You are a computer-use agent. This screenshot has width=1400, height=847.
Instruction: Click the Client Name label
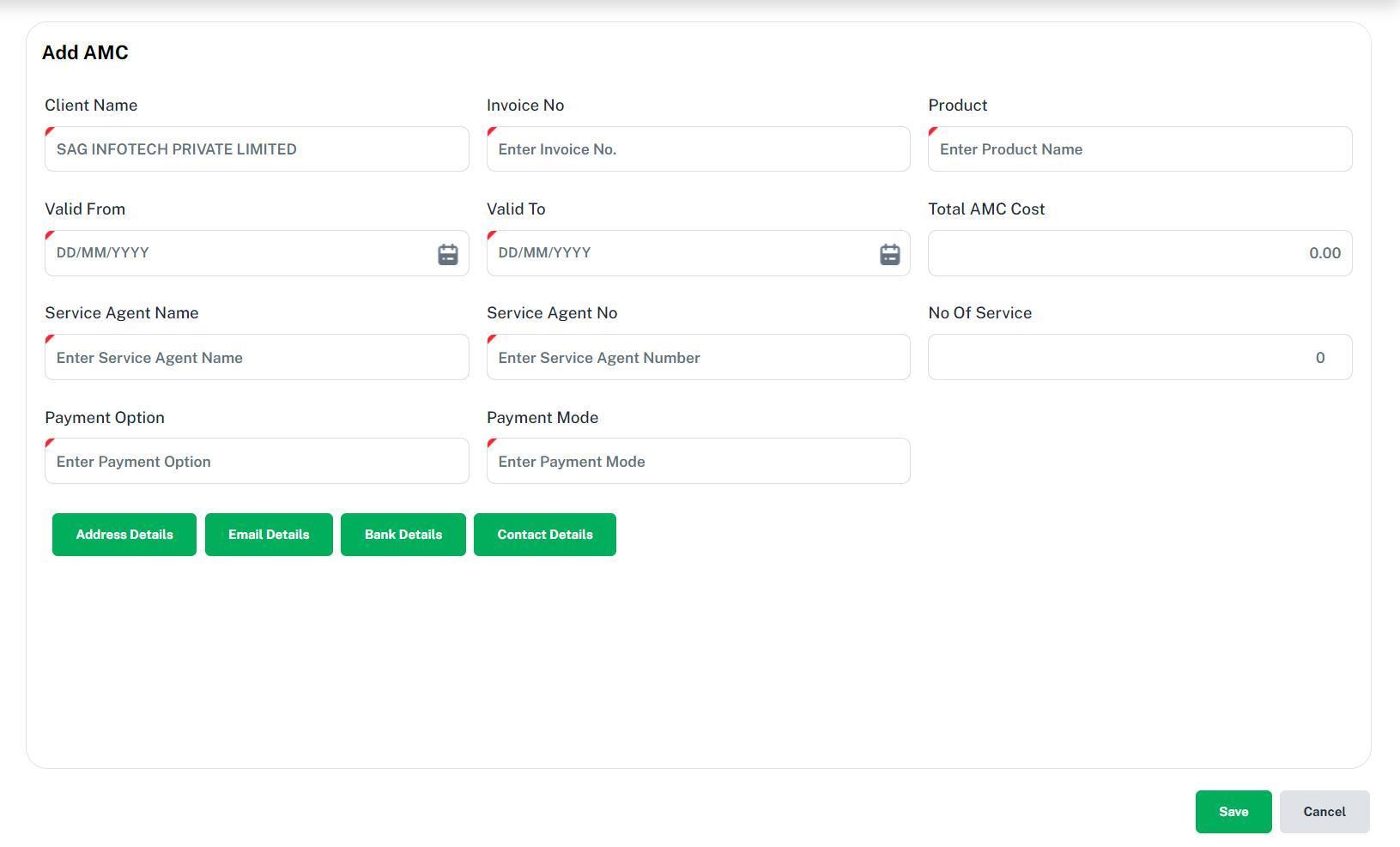[91, 106]
